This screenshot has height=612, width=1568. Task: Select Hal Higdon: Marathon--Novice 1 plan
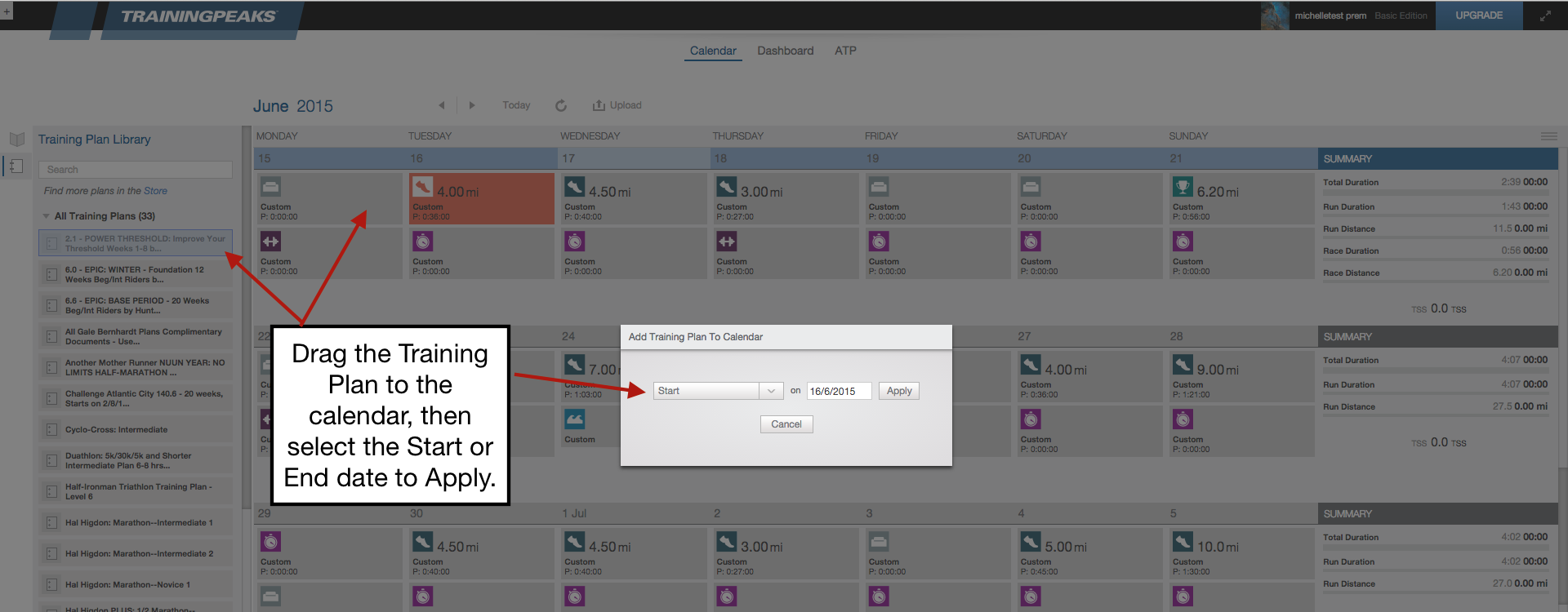(x=136, y=584)
